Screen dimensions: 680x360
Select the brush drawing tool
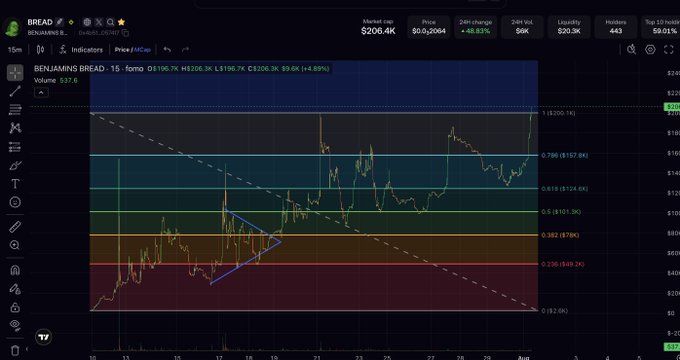15,166
